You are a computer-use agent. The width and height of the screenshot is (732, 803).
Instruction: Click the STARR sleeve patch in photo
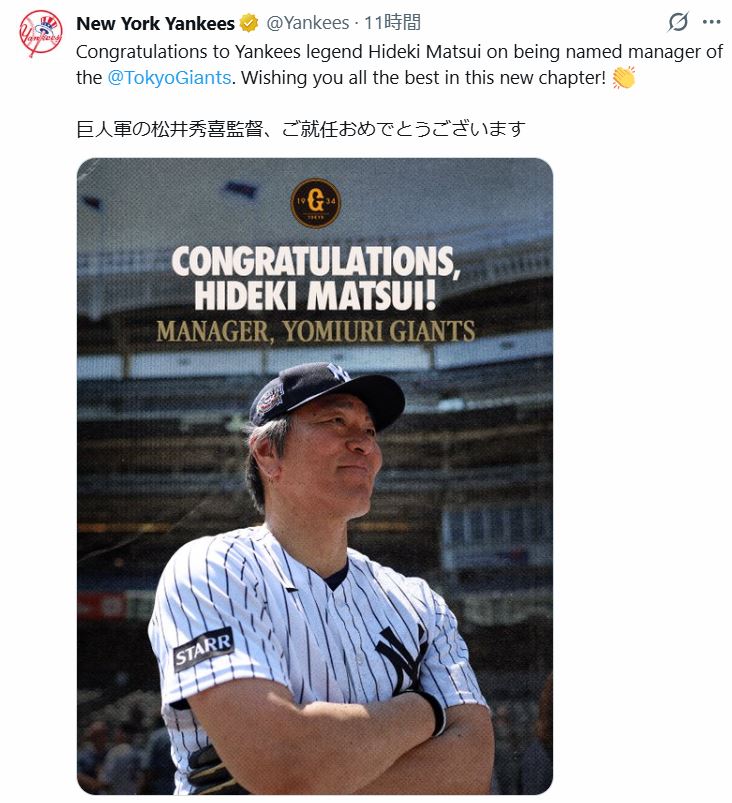coord(203,649)
